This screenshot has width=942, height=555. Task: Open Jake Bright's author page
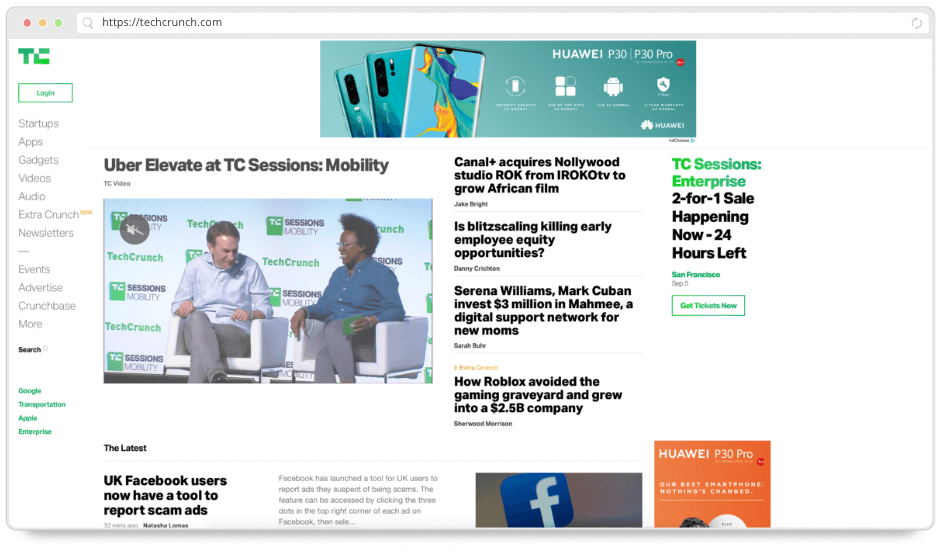[471, 204]
